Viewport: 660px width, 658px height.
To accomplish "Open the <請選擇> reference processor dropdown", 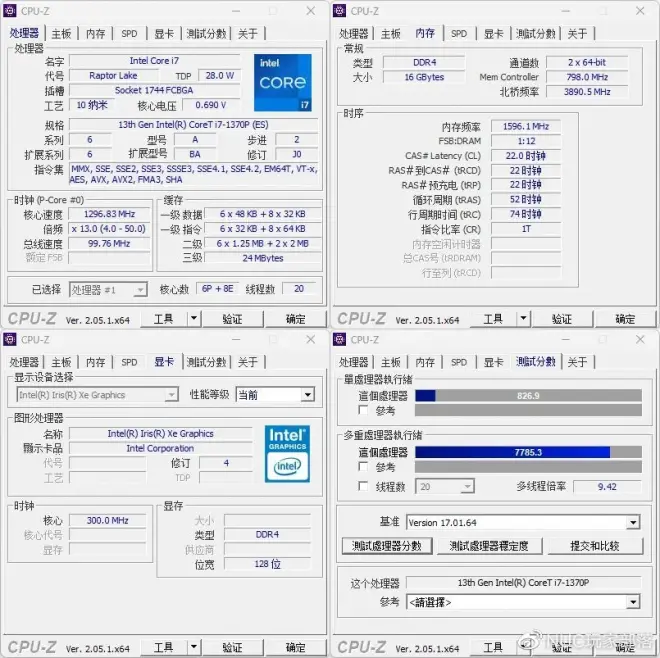I will click(x=632, y=602).
